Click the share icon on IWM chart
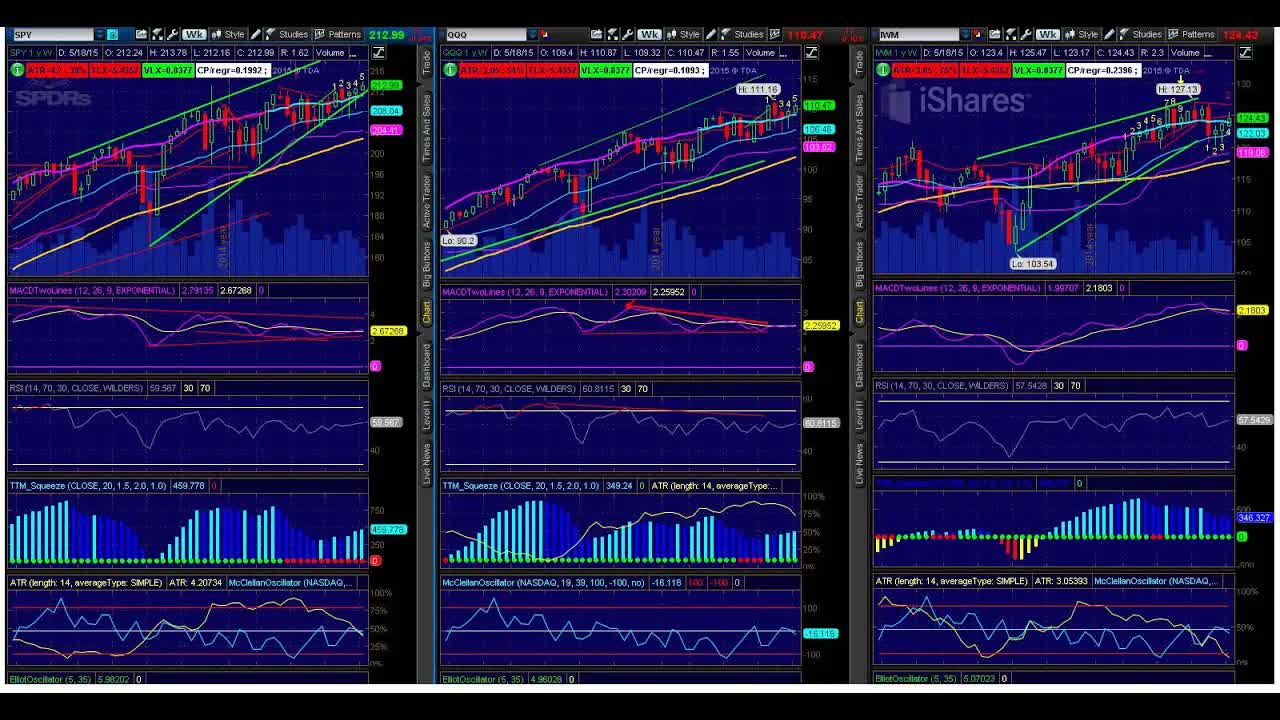1280x720 pixels. pos(994,34)
